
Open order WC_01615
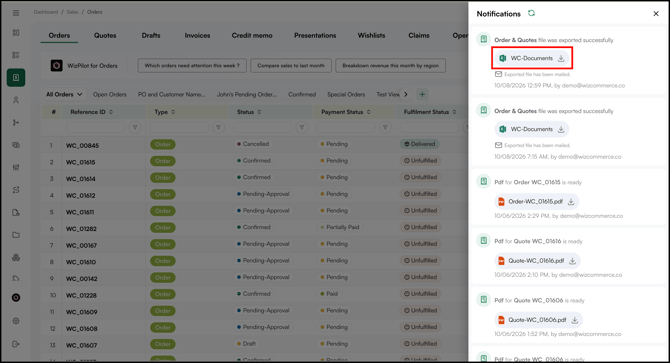pyautogui.click(x=80, y=162)
